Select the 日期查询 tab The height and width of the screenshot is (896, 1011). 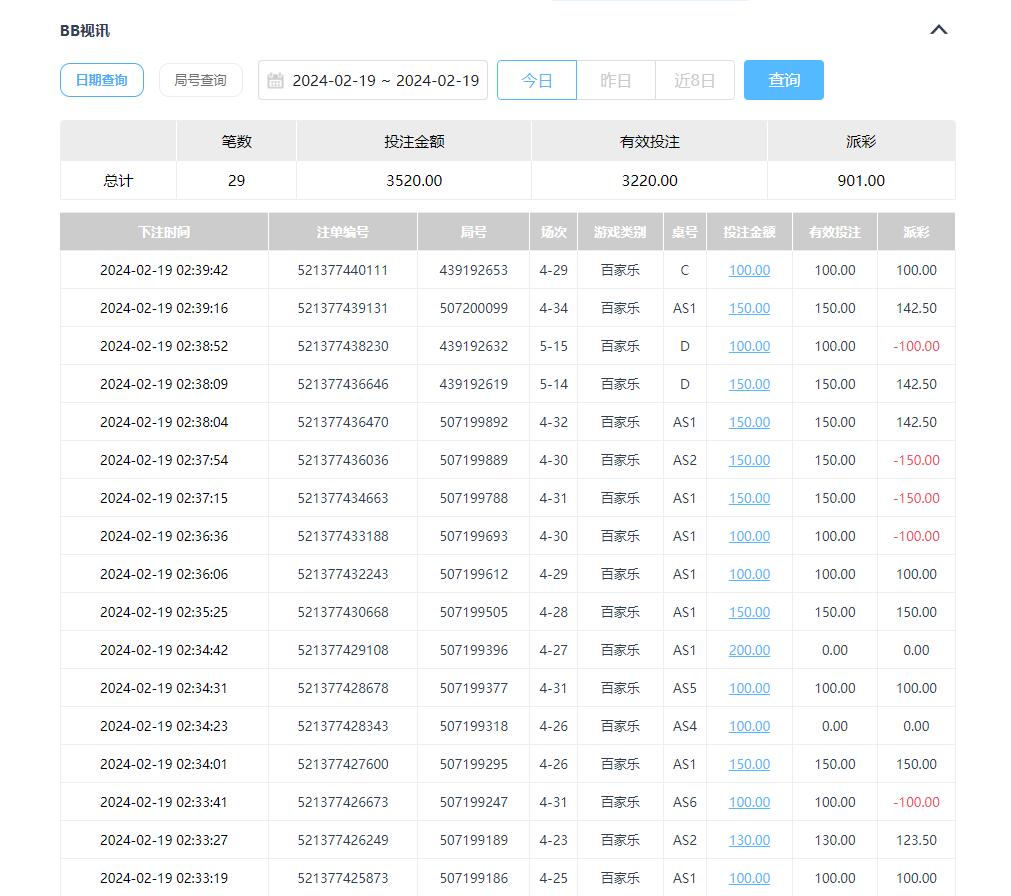(x=102, y=80)
